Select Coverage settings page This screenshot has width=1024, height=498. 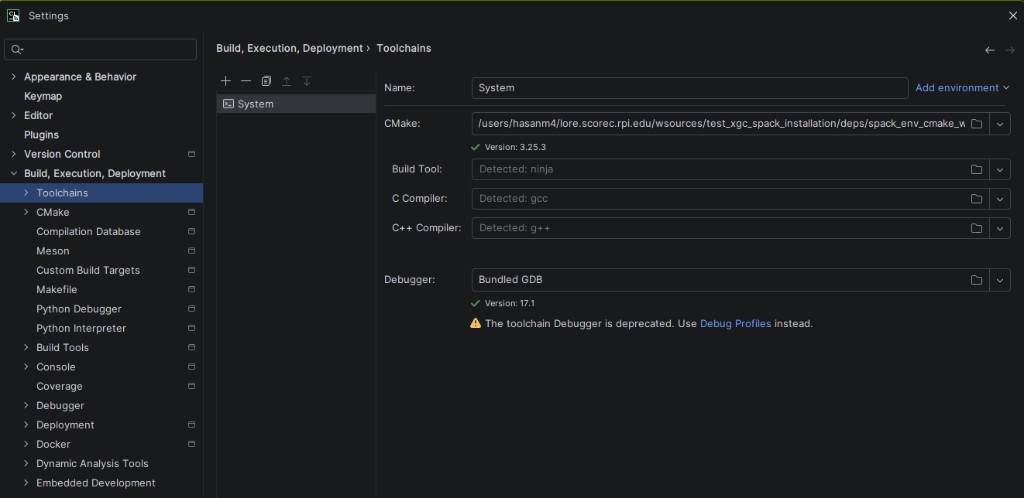pyautogui.click(x=59, y=386)
